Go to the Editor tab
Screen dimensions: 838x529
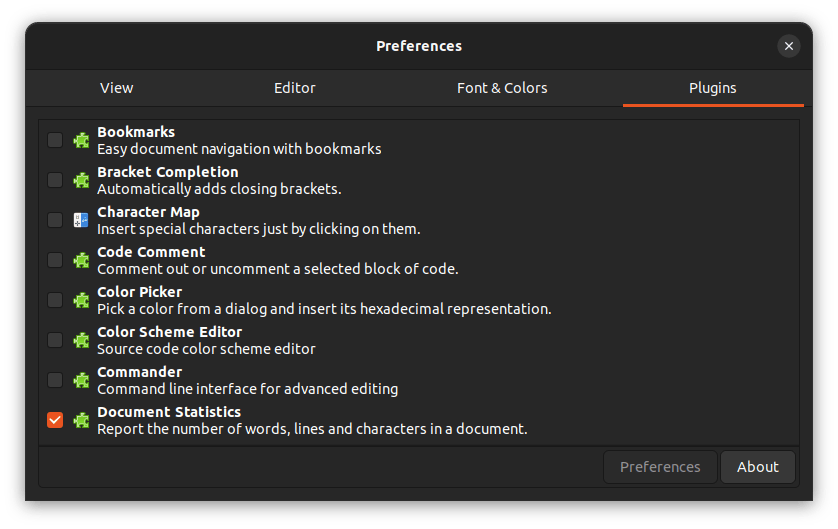[x=295, y=88]
